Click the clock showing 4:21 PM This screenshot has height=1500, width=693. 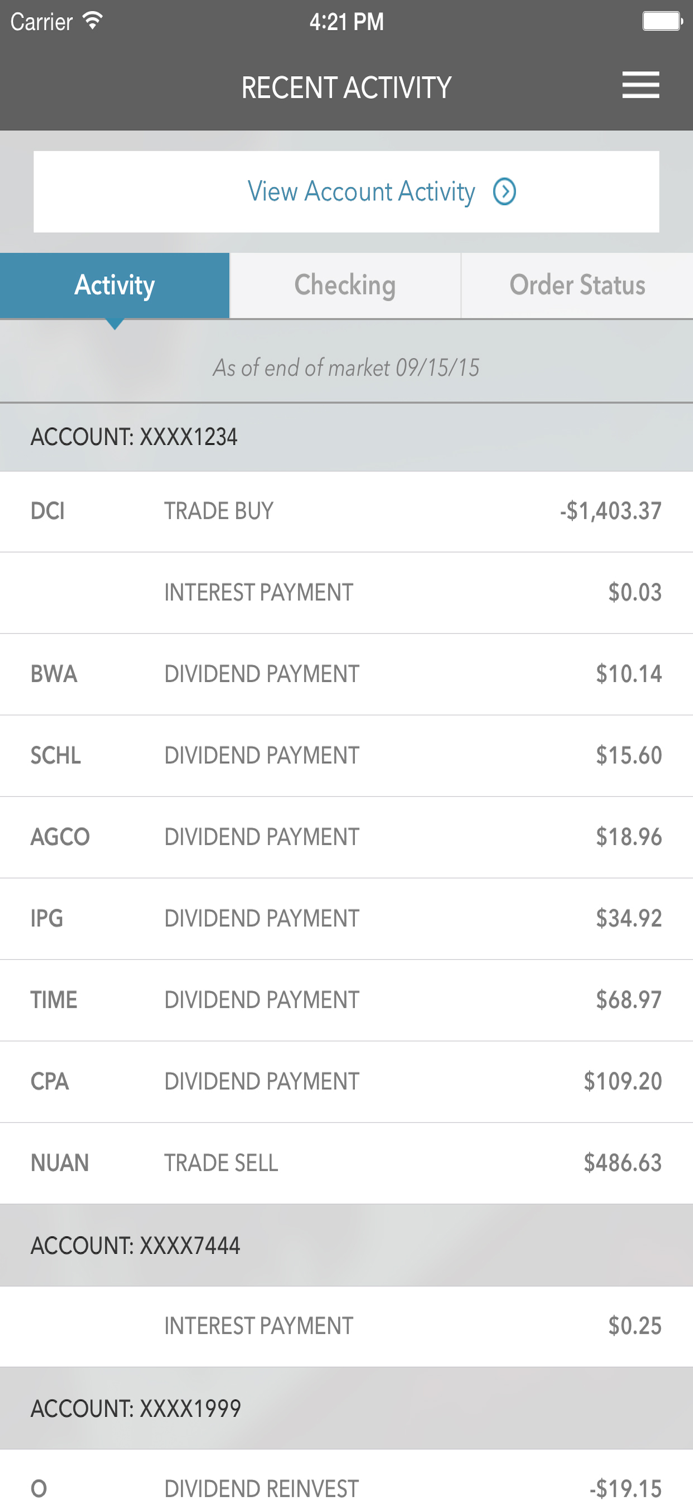(346, 21)
